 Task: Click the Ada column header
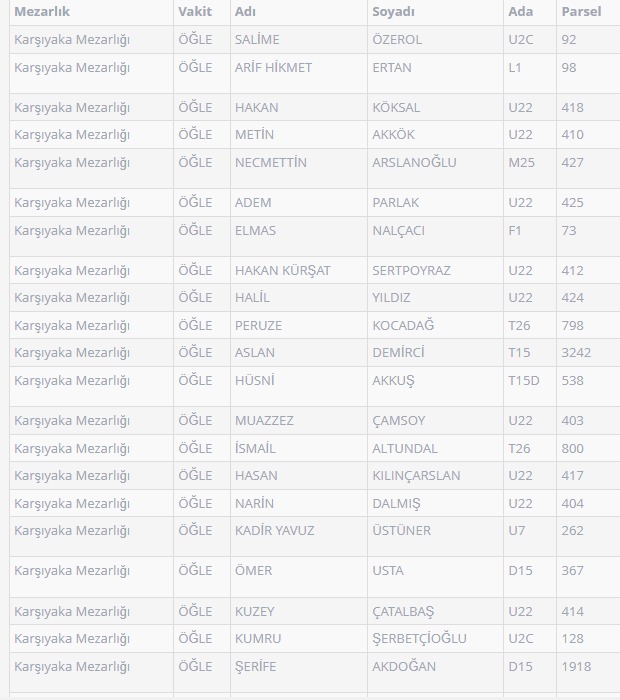(x=520, y=12)
